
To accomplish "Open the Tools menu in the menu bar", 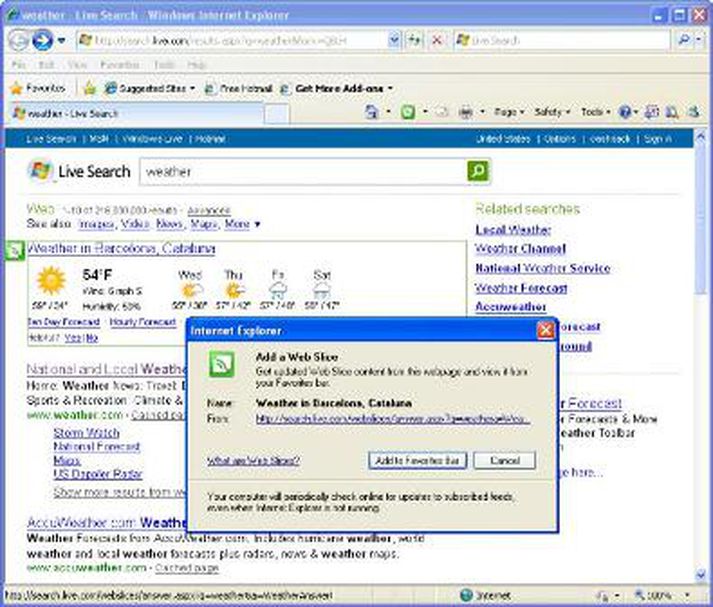I will [164, 65].
